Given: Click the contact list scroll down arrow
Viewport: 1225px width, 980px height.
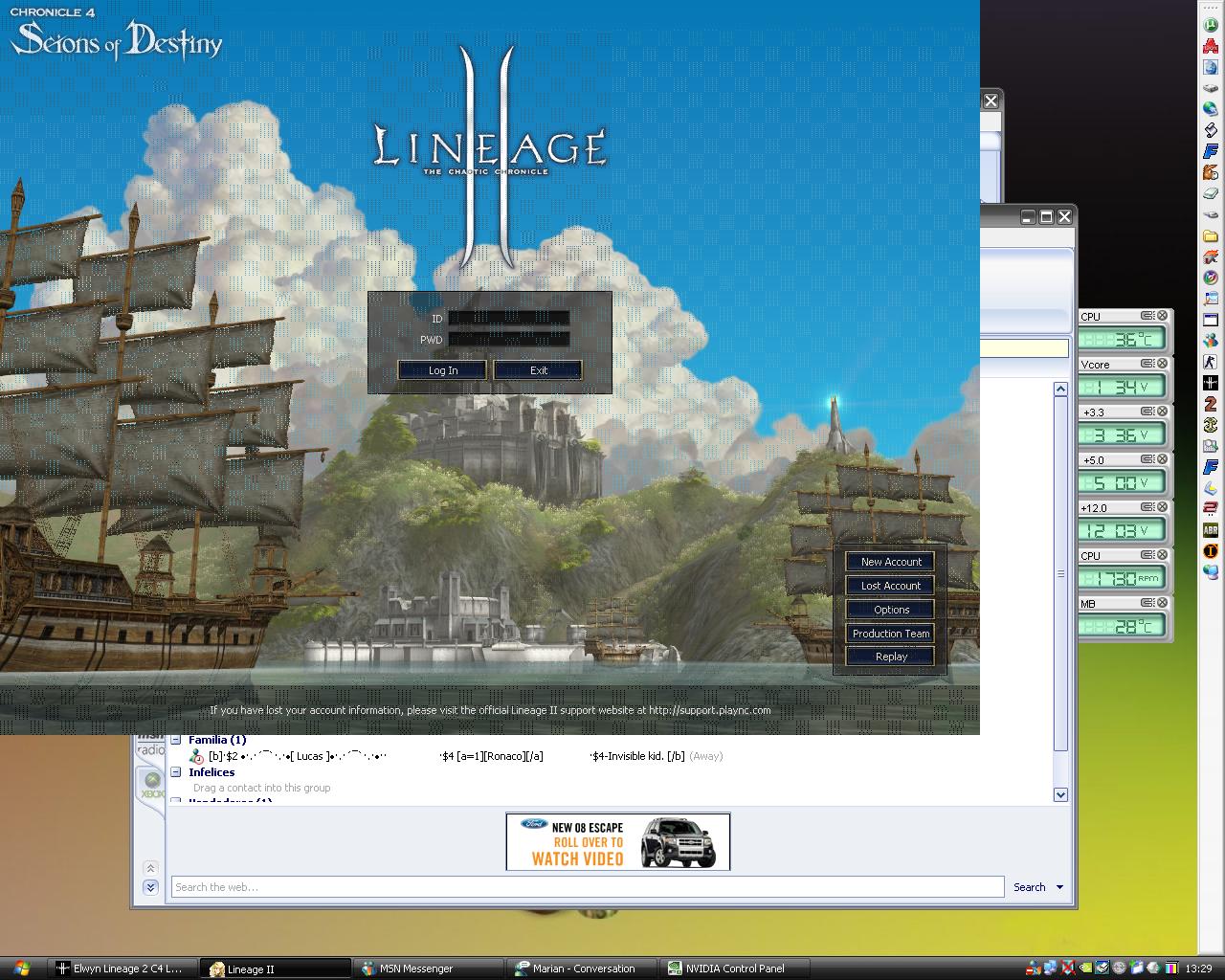Looking at the screenshot, I should click(x=1060, y=794).
